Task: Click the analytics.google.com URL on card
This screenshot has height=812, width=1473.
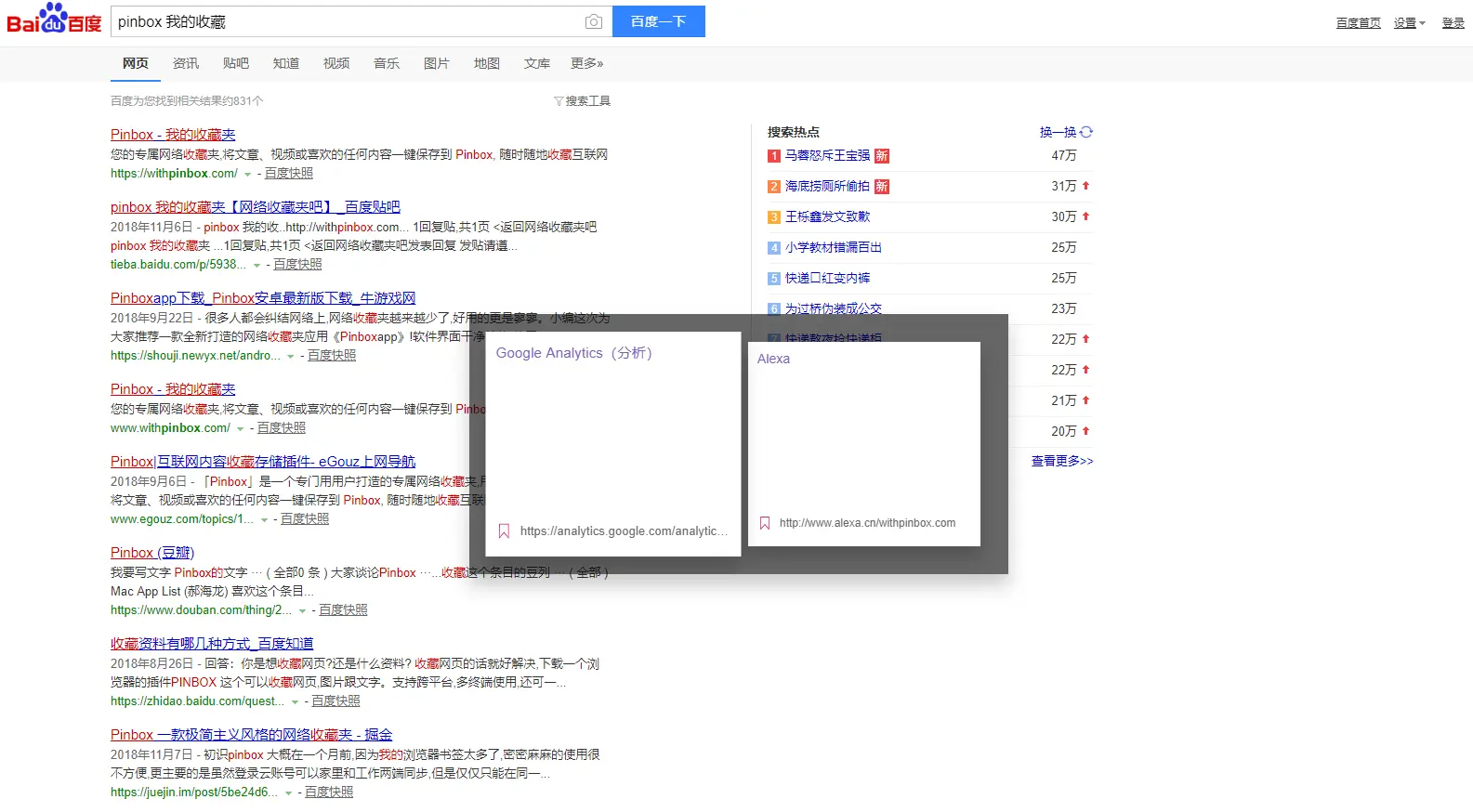Action: click(x=624, y=531)
